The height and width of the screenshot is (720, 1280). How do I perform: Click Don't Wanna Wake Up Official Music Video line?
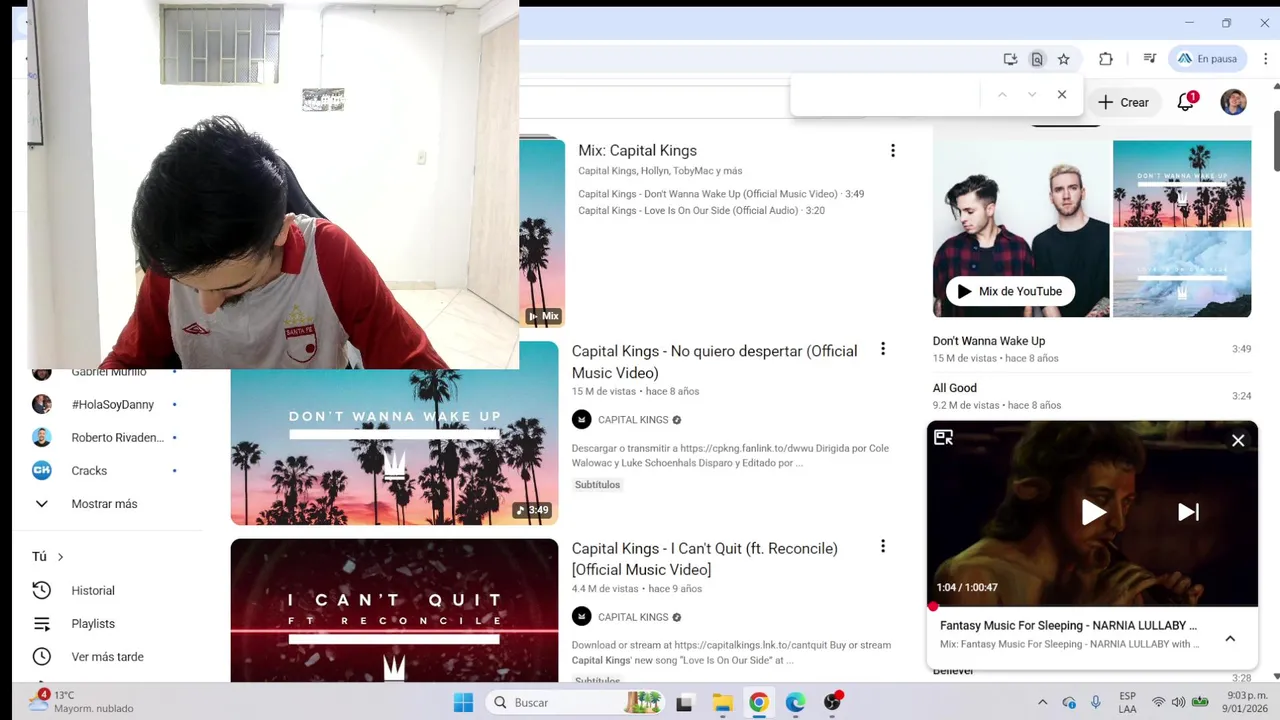tap(721, 194)
